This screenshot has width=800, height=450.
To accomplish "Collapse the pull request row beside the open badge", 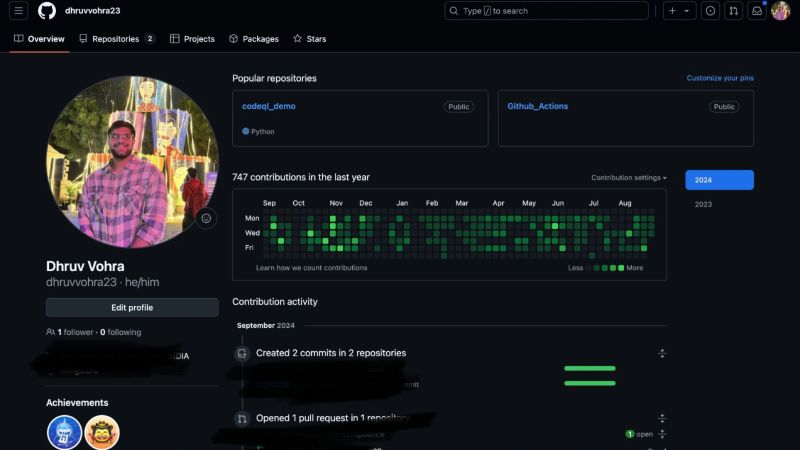I will click(662, 434).
